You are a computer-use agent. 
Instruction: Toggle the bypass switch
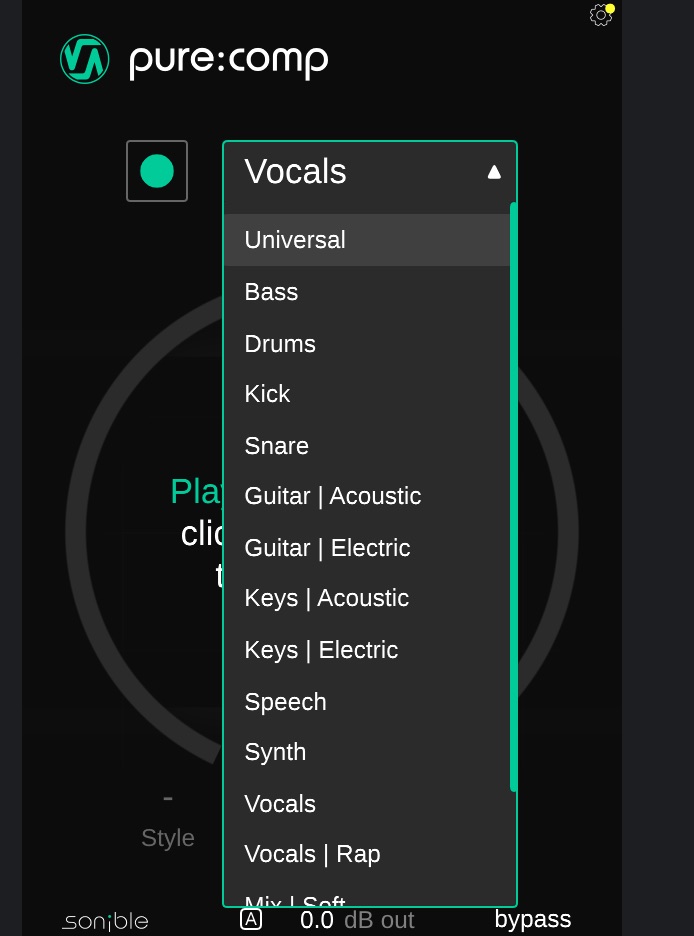pyautogui.click(x=532, y=919)
